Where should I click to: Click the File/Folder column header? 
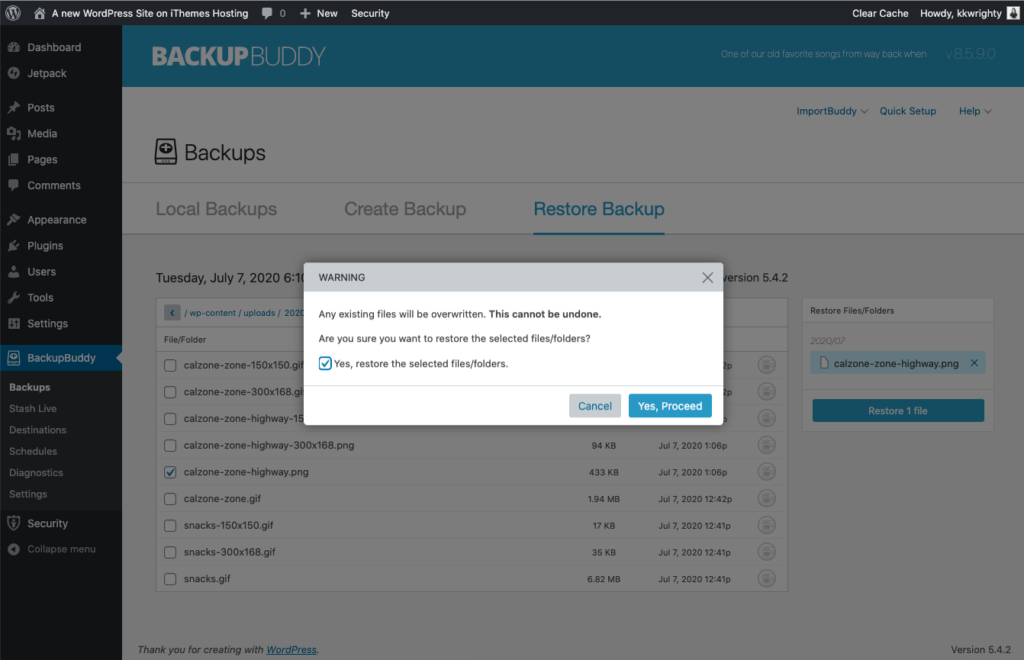click(x=185, y=339)
